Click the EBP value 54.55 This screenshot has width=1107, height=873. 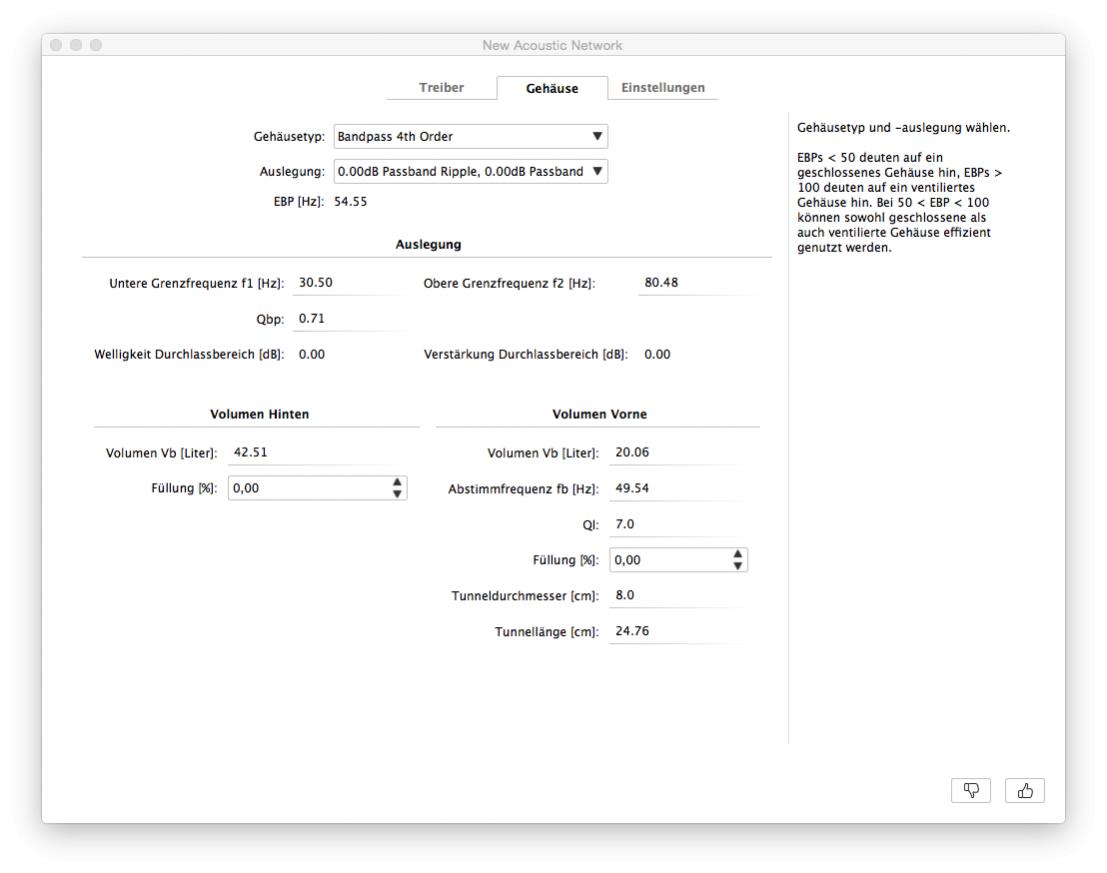pyautogui.click(x=351, y=202)
